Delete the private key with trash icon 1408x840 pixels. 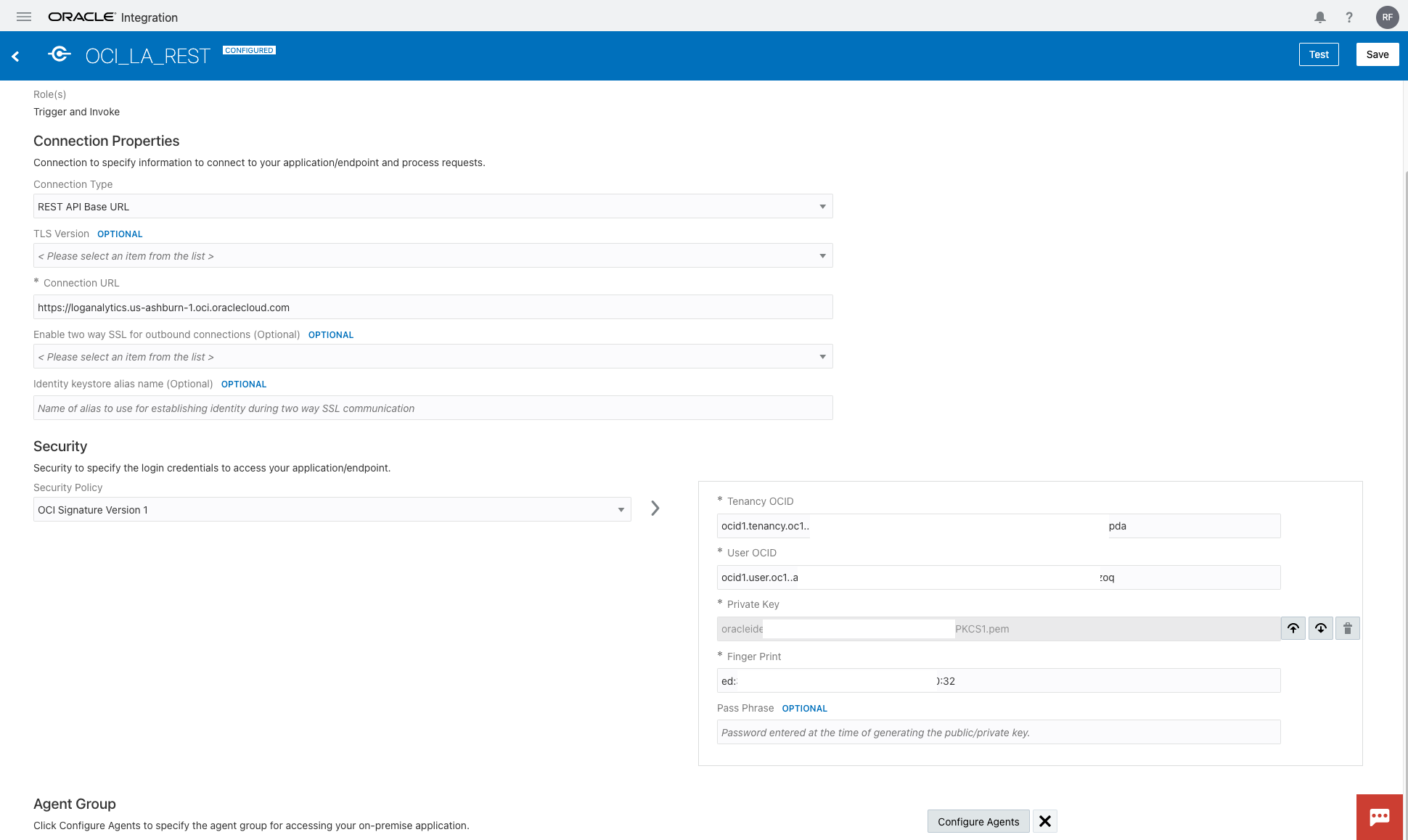click(1348, 628)
